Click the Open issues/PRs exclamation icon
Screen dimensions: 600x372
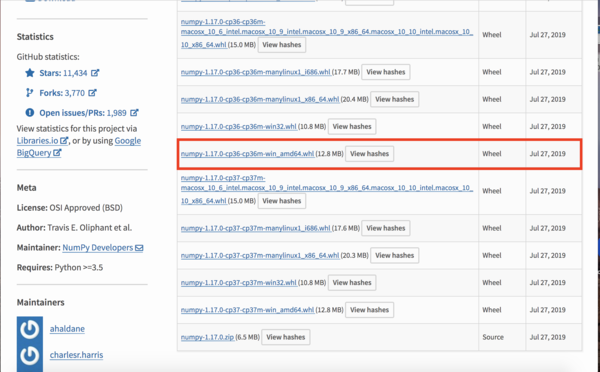coord(30,113)
